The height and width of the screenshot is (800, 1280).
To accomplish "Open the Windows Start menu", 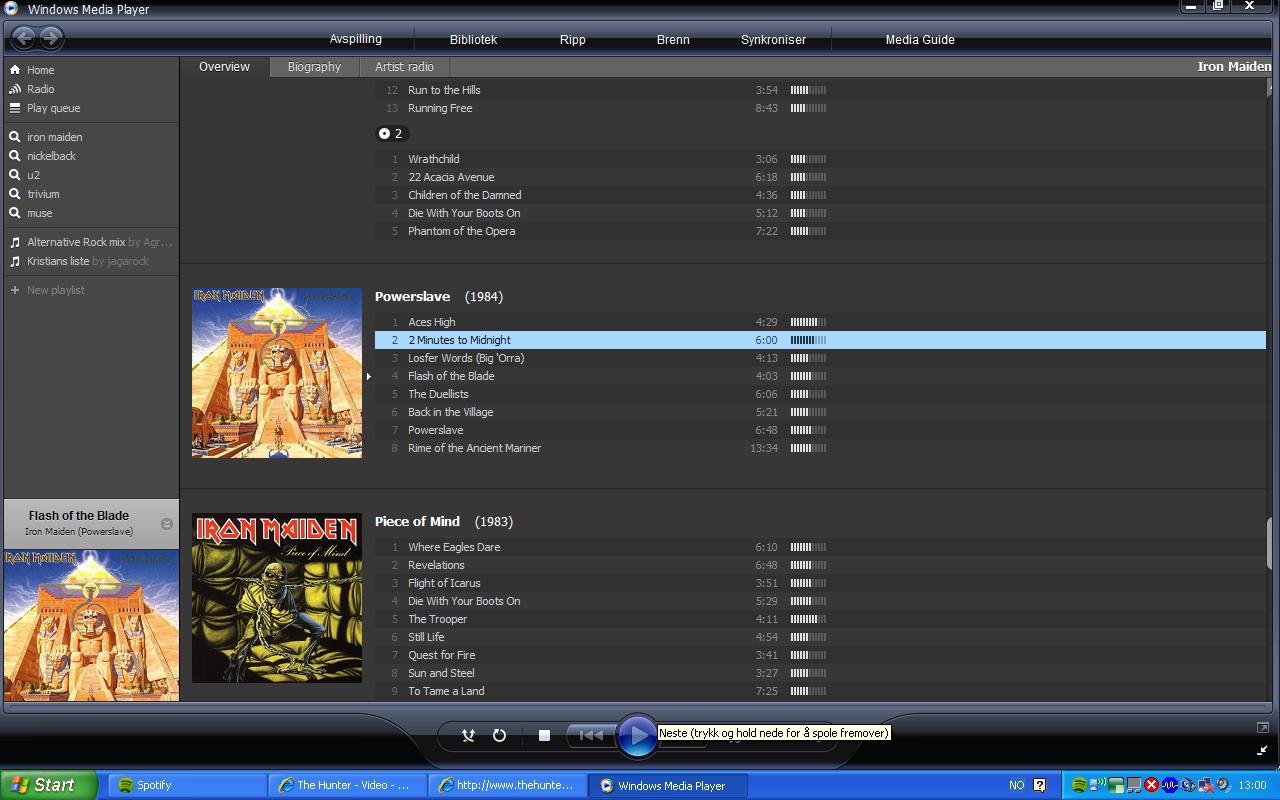I will click(x=48, y=785).
